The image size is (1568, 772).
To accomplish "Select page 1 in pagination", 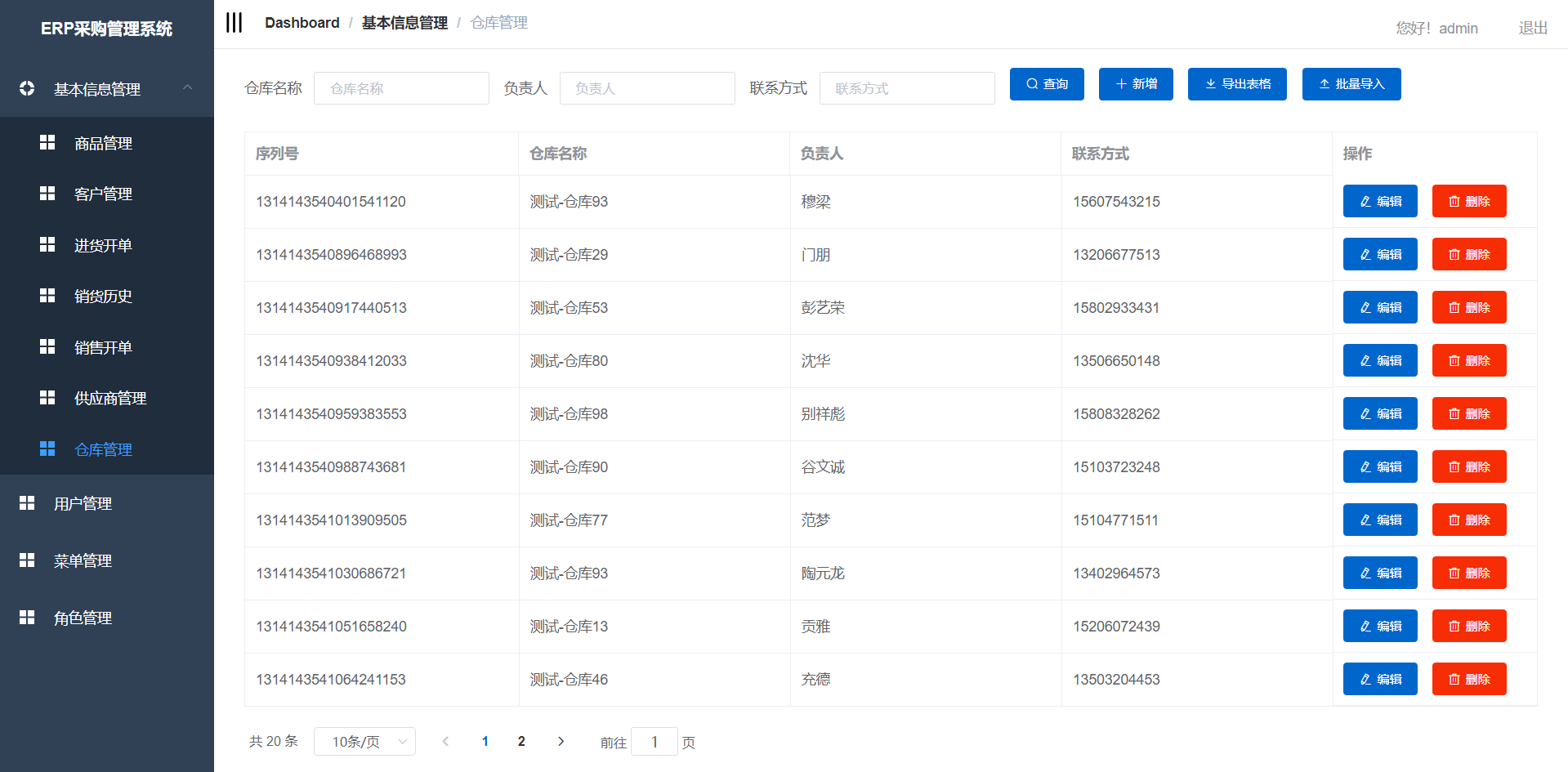I will tap(485, 741).
